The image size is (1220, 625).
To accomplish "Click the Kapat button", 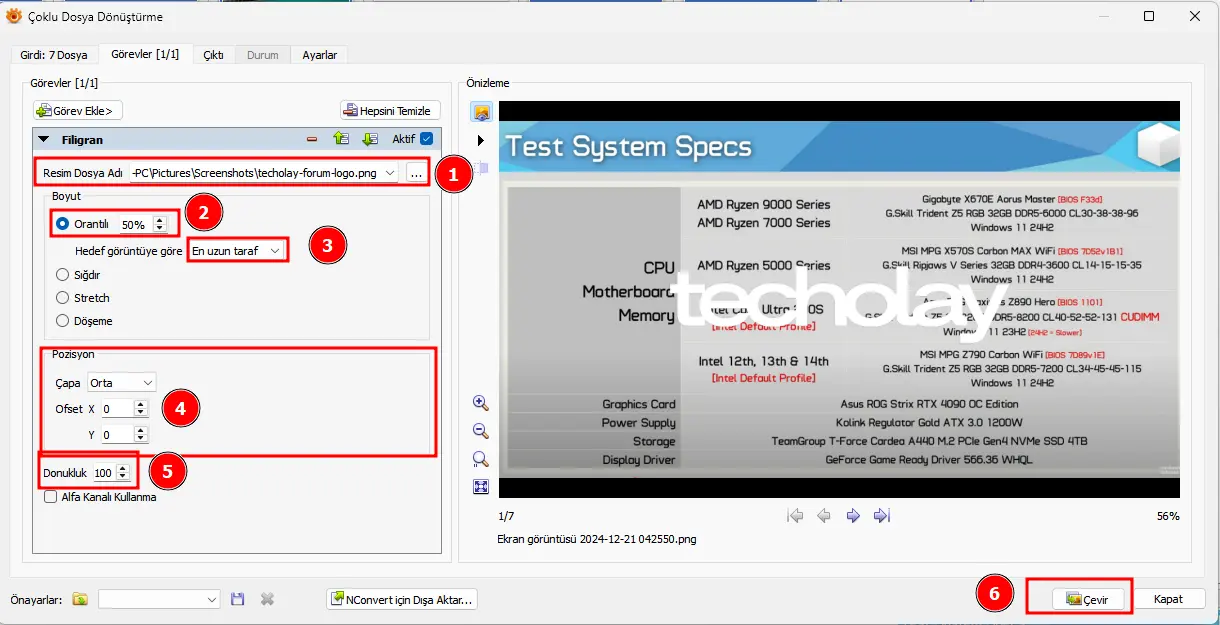I will (1169, 599).
